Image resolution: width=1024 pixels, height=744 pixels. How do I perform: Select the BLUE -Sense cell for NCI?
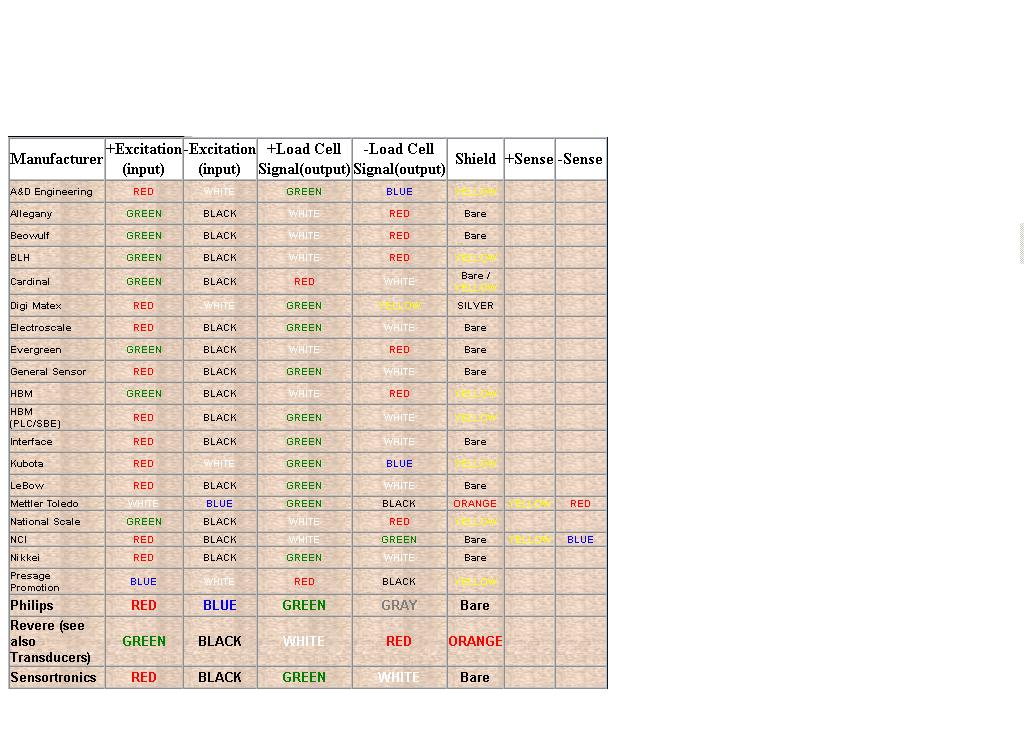click(580, 540)
